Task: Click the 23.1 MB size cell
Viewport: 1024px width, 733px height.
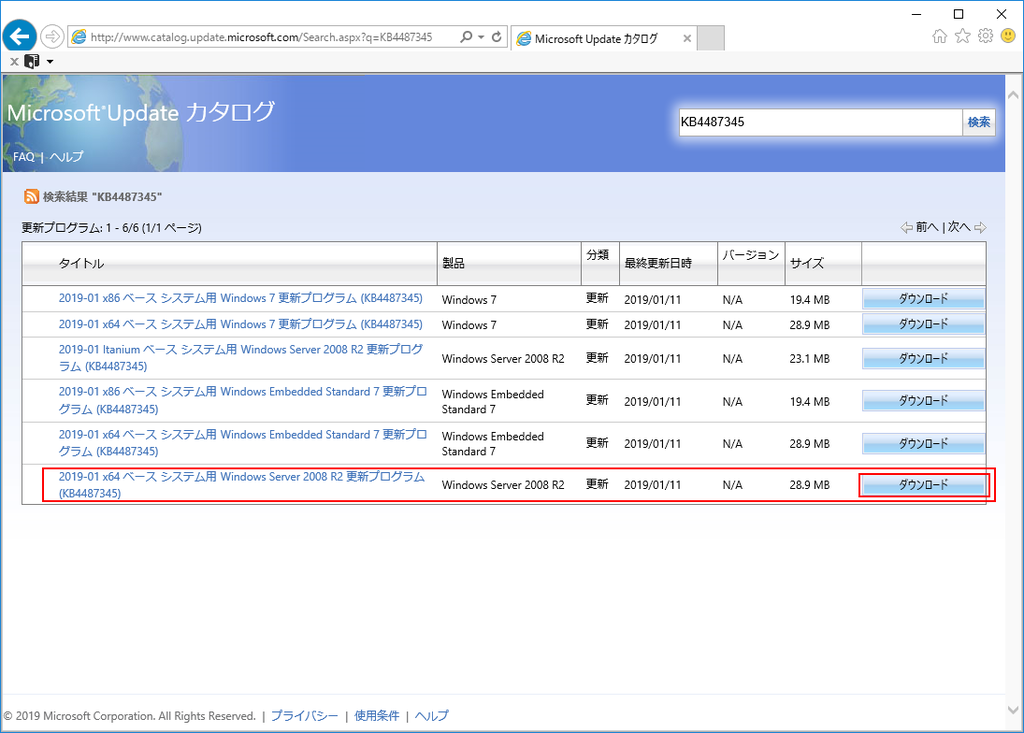Action: (810, 359)
